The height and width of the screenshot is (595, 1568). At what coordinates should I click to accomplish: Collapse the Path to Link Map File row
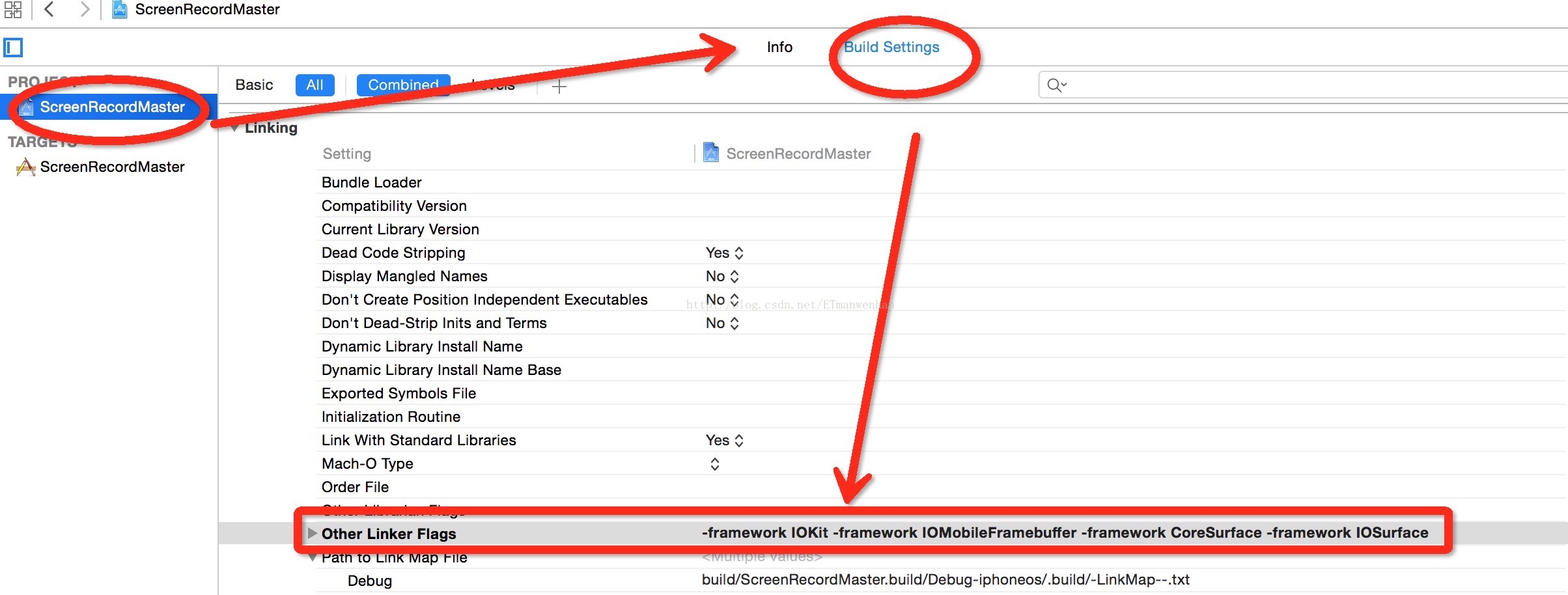313,558
